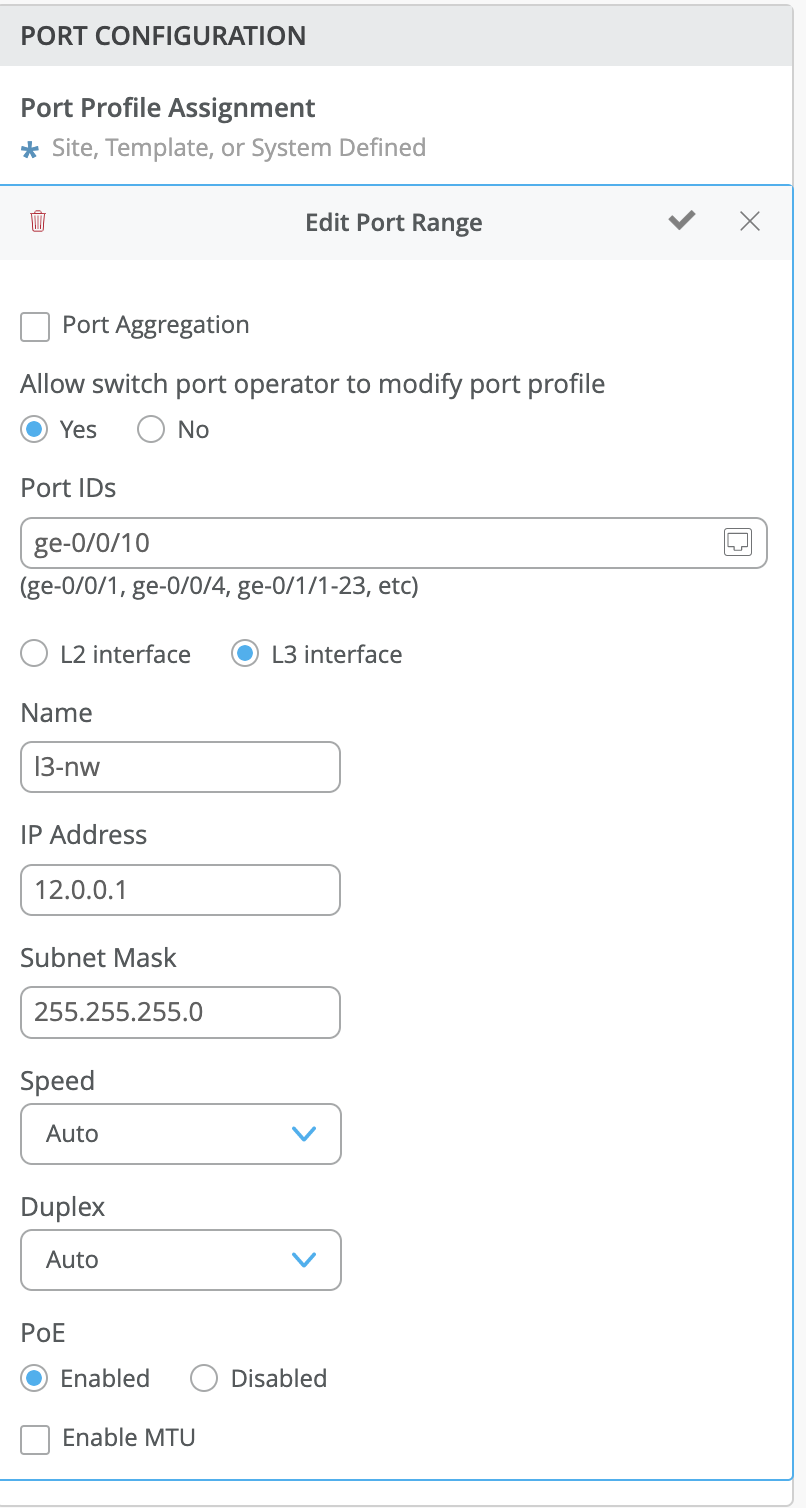Click the Subnet Mask input field
This screenshot has height=1508, width=806.
click(x=180, y=1013)
